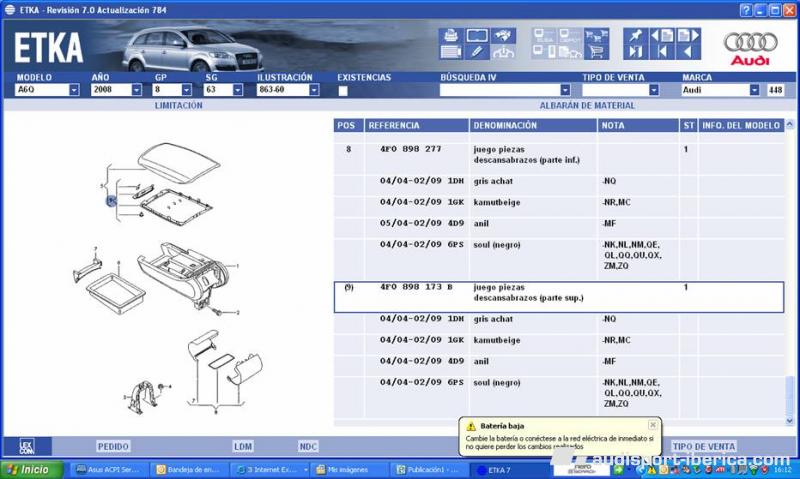Click the LEX COM icon in the bottom bar

click(x=27, y=446)
